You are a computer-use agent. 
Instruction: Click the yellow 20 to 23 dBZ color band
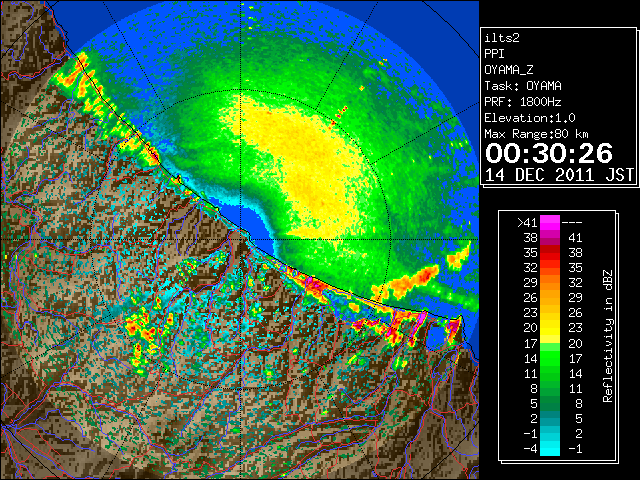click(549, 328)
